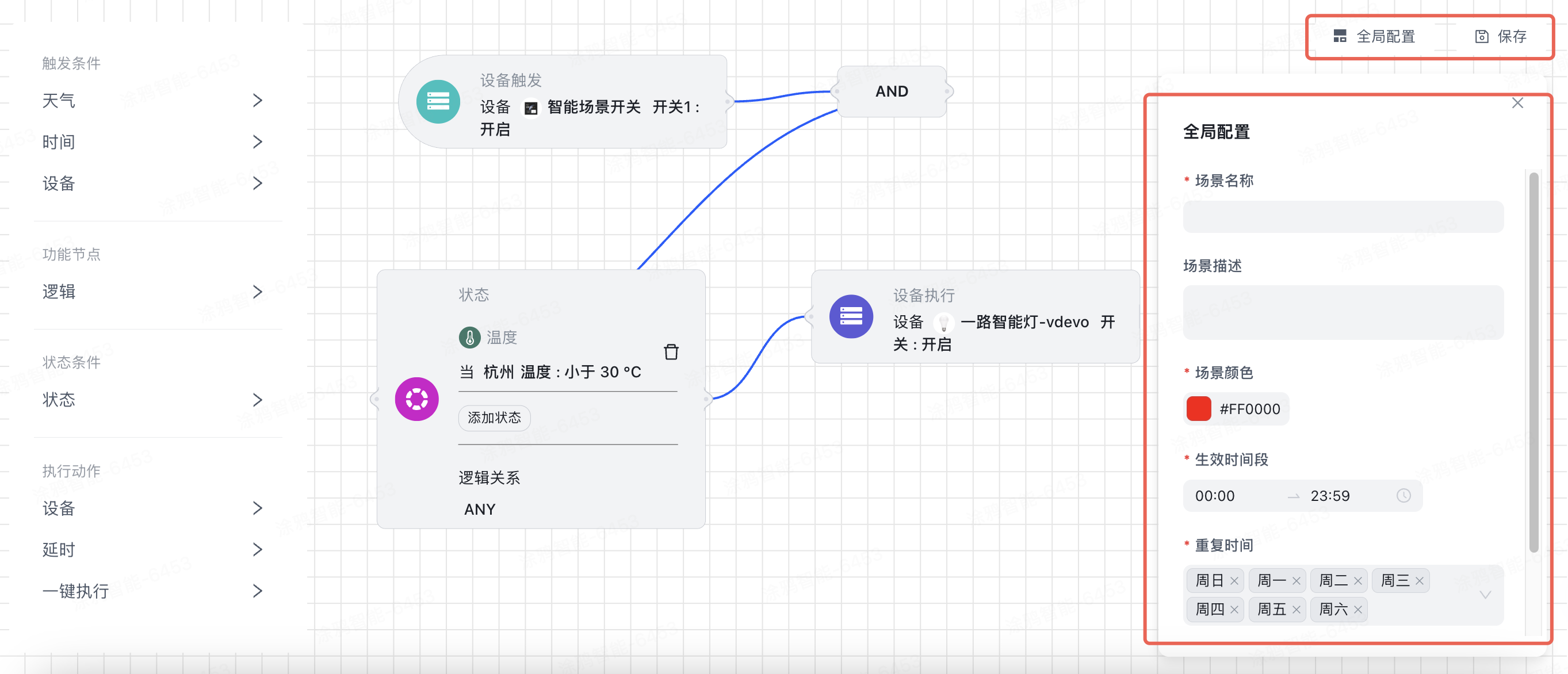This screenshot has width=1568, height=674.
Task: Click the 杭州 温度 小于 30 °C condition
Action: [550, 372]
